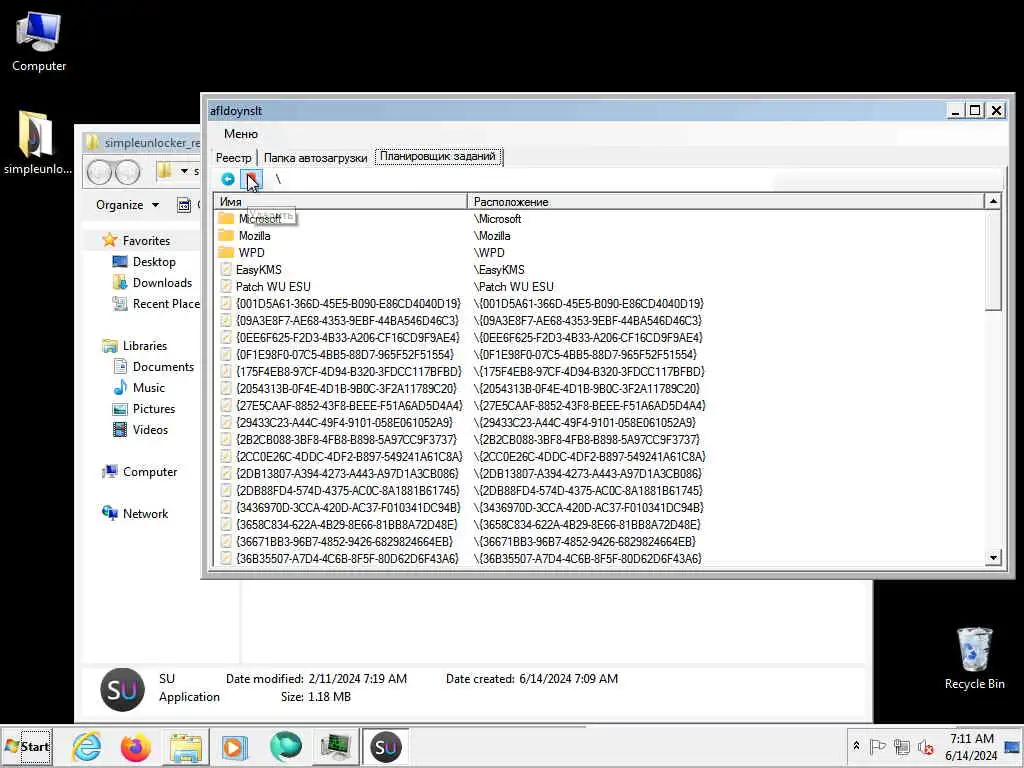Click the \Patch WU ESU location cell
This screenshot has width=1024, height=768.
point(513,287)
